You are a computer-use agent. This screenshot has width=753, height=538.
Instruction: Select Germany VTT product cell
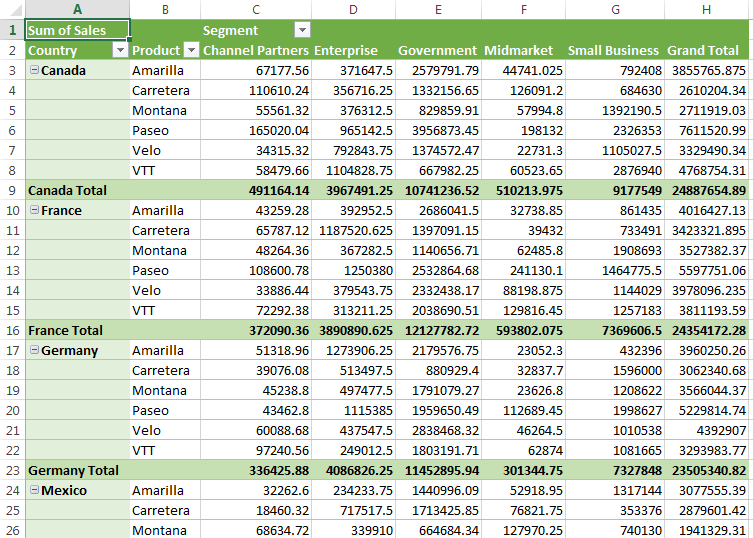pyautogui.click(x=165, y=450)
